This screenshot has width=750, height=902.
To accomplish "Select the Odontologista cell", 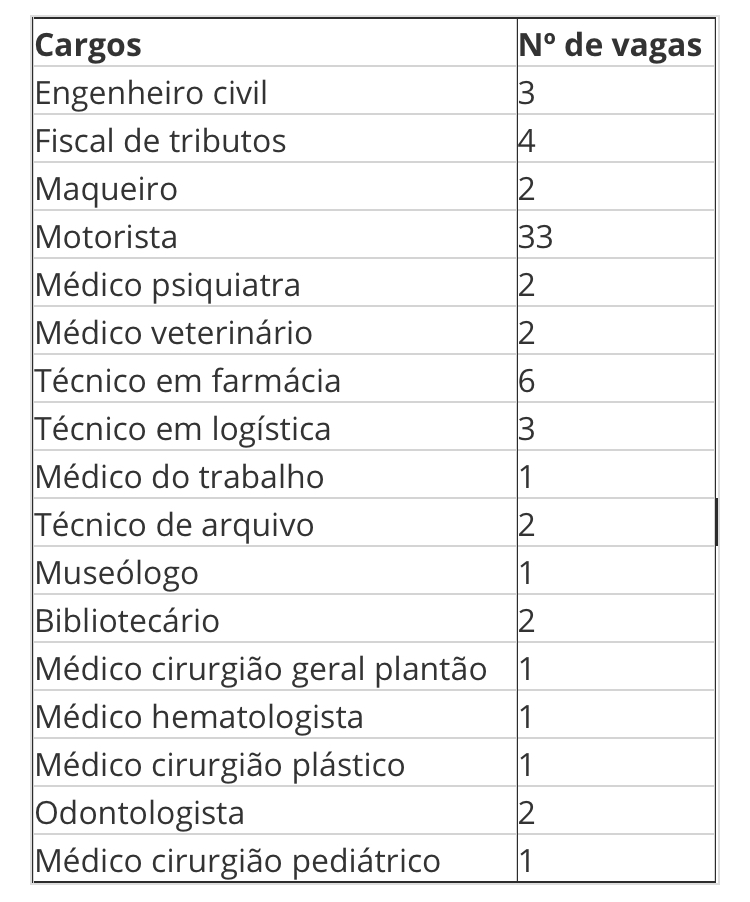I will tap(139, 813).
